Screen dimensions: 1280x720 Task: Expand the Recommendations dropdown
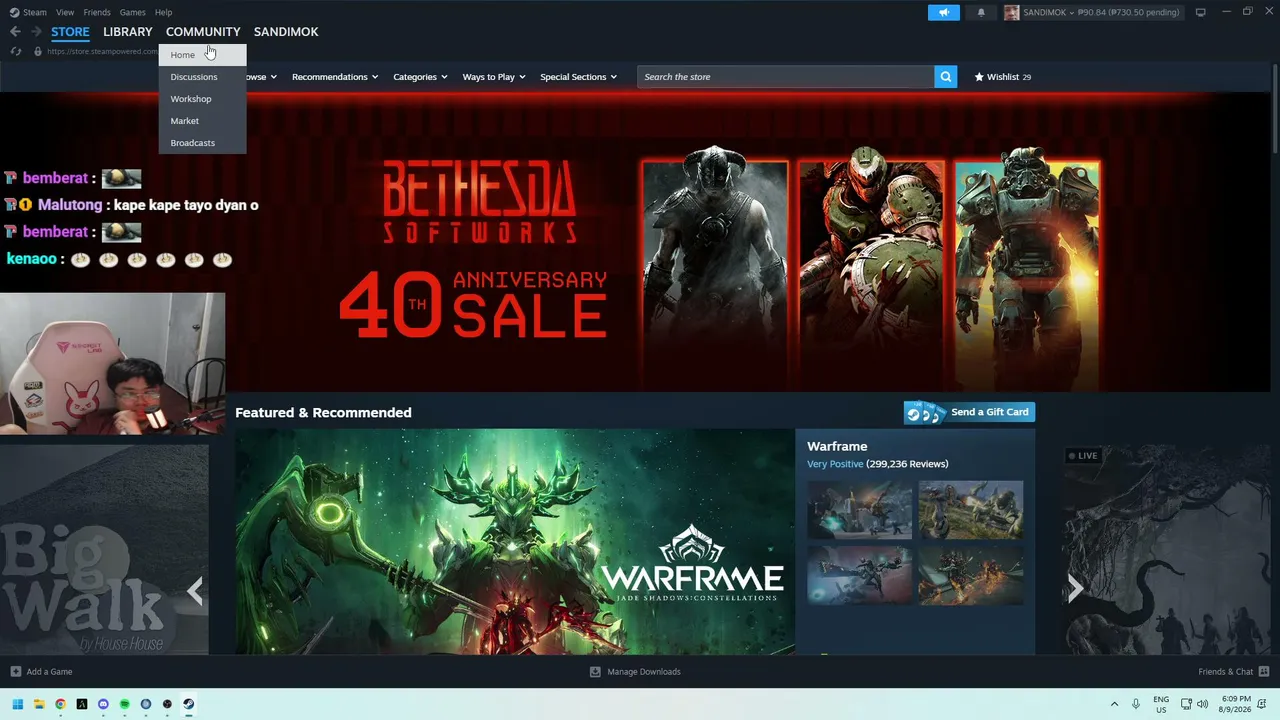335,77
